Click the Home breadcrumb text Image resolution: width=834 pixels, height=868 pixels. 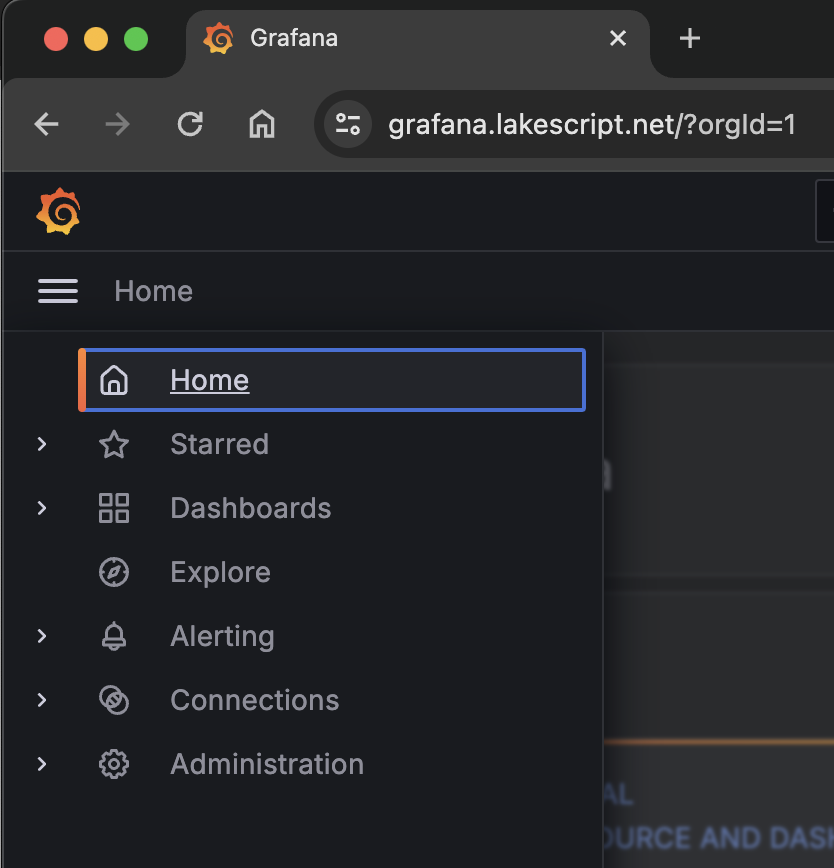pyautogui.click(x=153, y=291)
